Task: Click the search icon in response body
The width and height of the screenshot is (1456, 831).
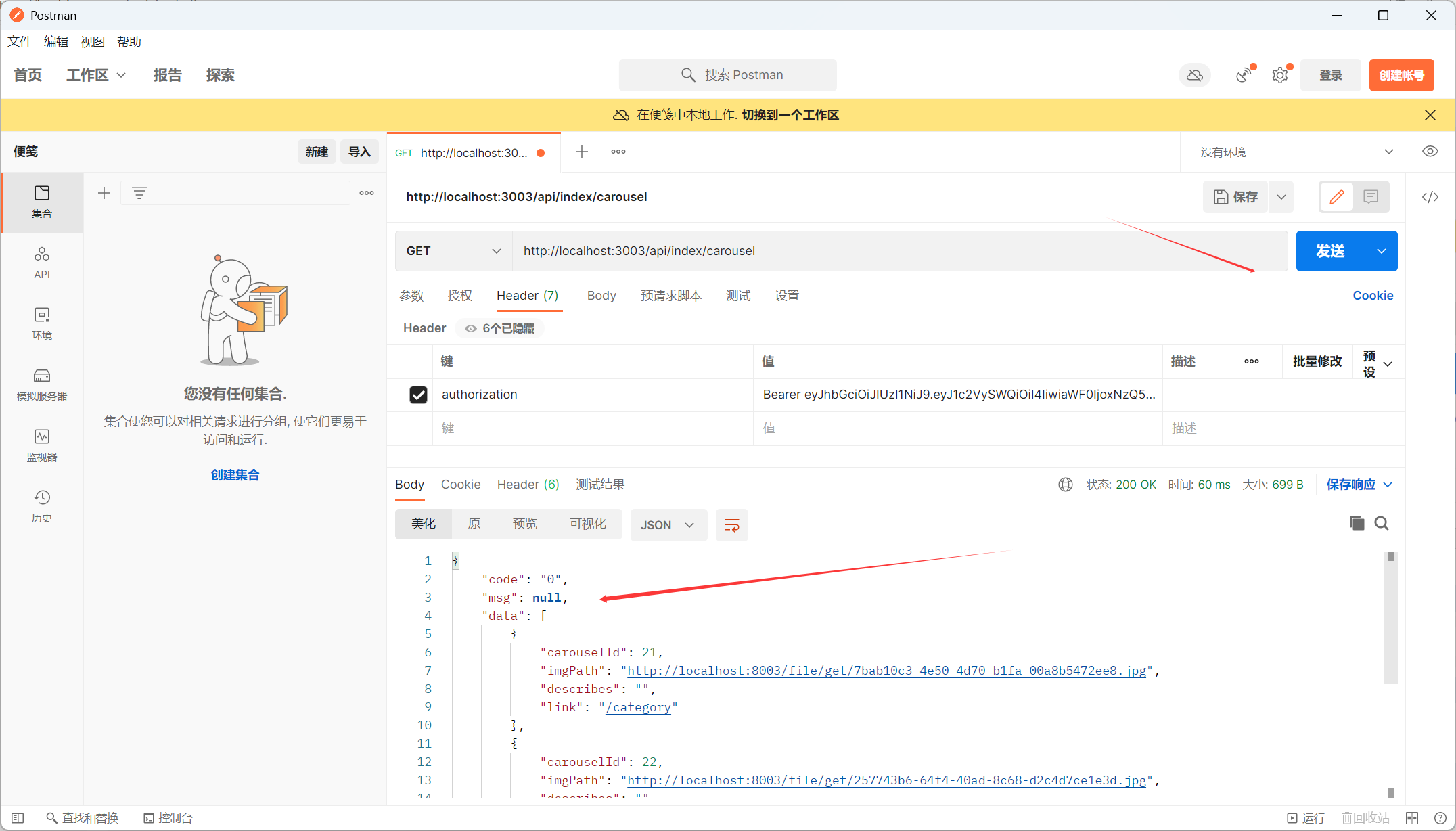Action: [x=1382, y=523]
